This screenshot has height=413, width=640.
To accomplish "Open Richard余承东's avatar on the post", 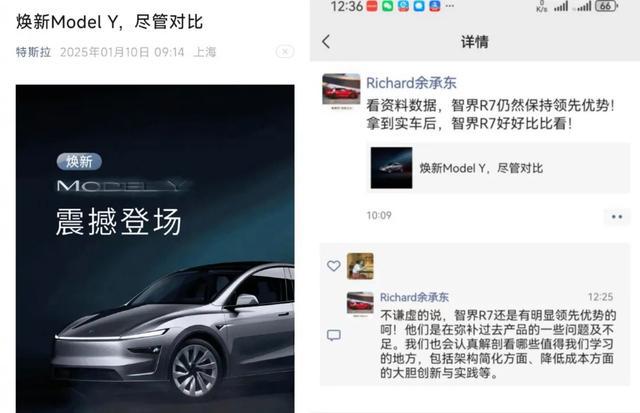I will click(341, 91).
